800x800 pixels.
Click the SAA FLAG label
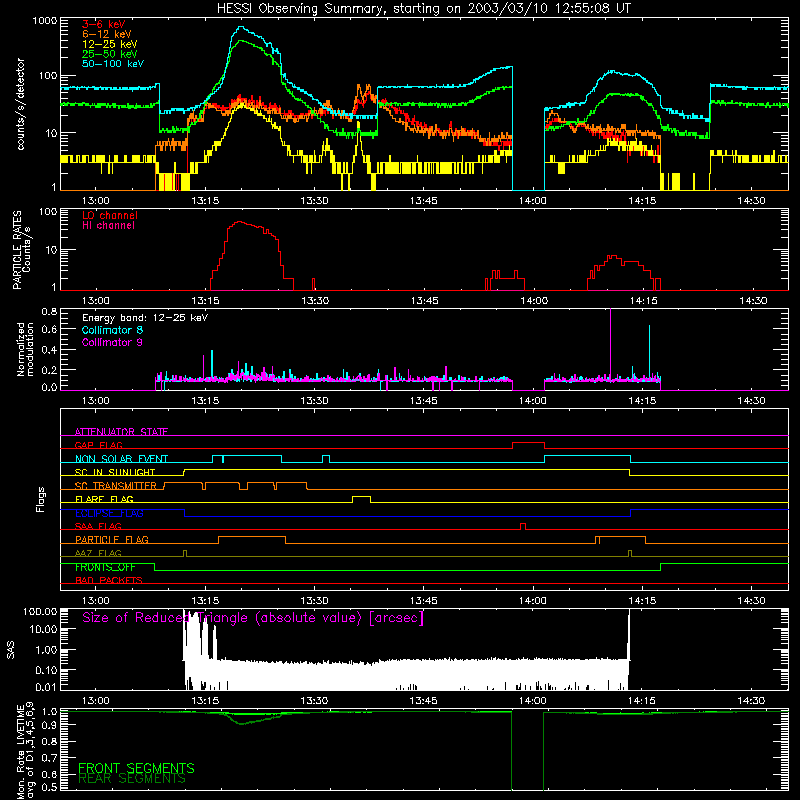(98, 526)
